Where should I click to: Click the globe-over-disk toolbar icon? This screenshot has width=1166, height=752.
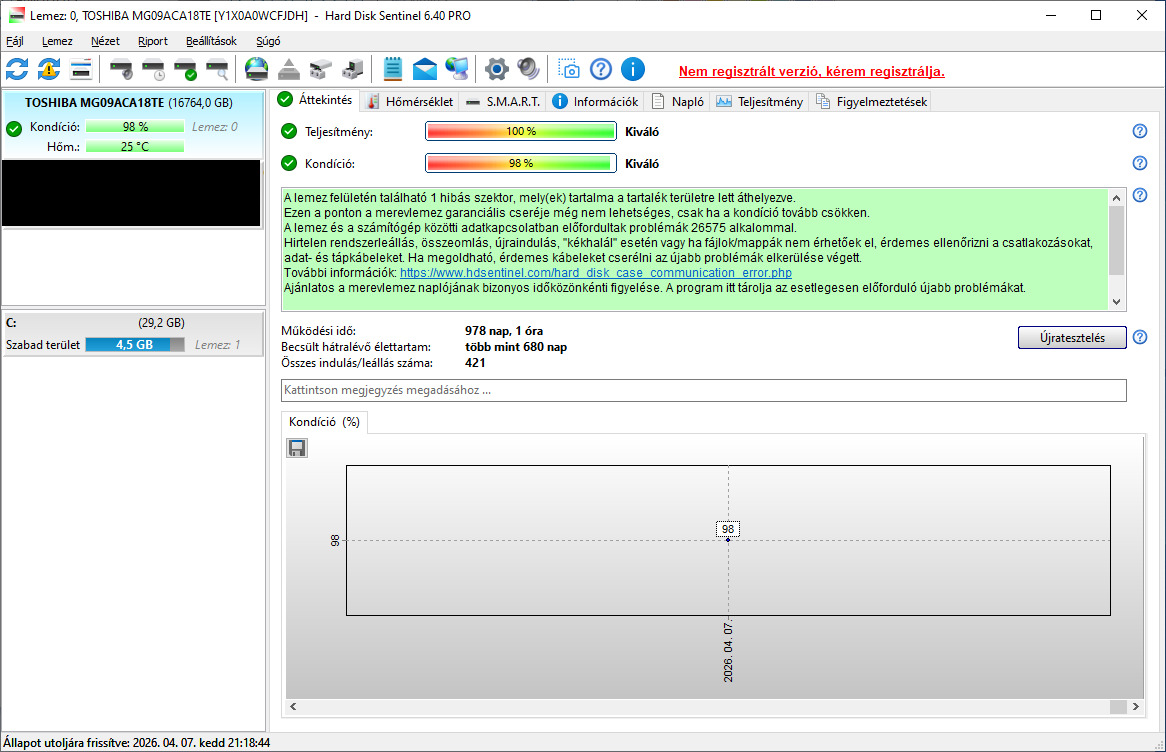257,70
